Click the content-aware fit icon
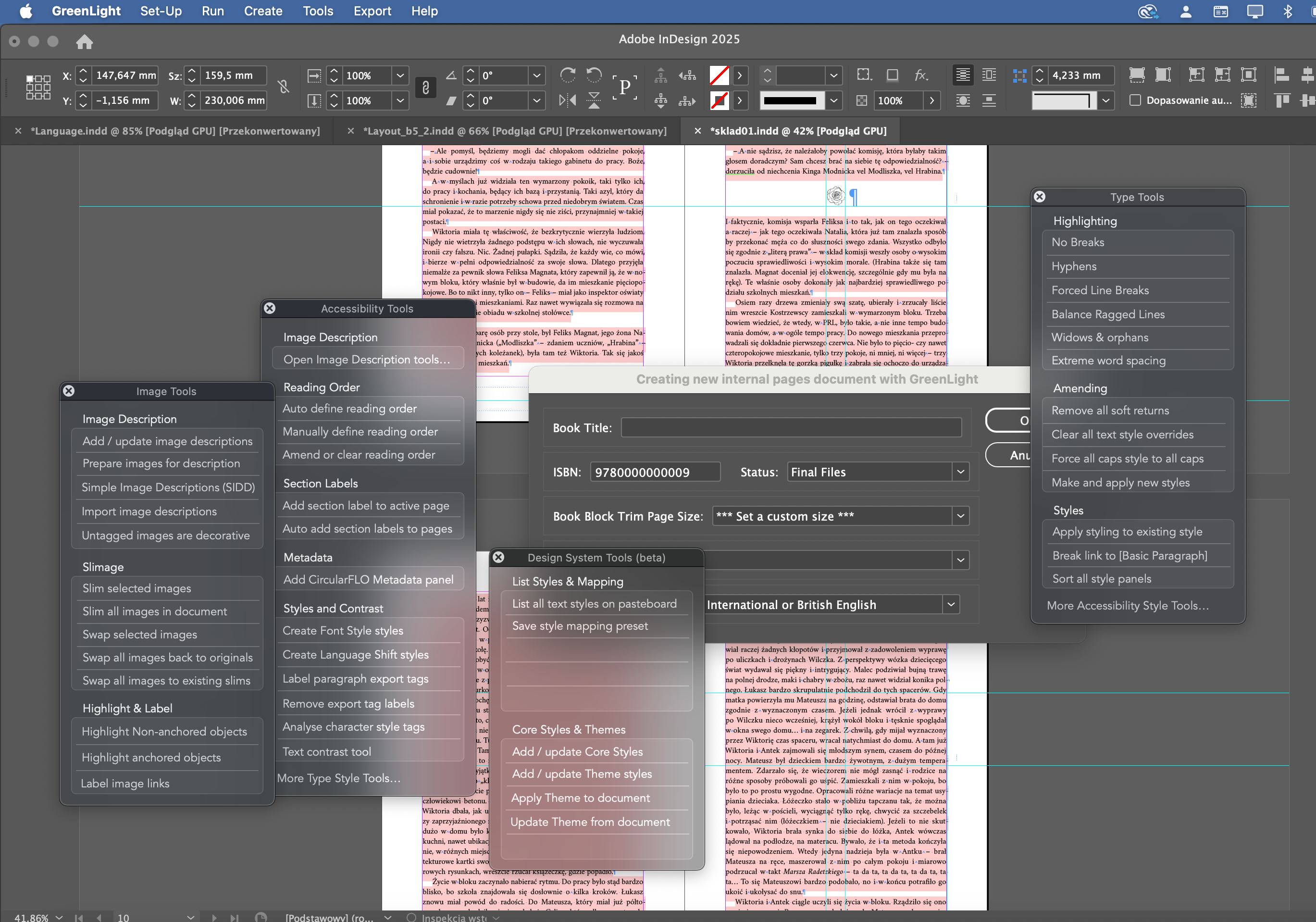Viewport: 1316px width, 922px height. [x=1249, y=100]
